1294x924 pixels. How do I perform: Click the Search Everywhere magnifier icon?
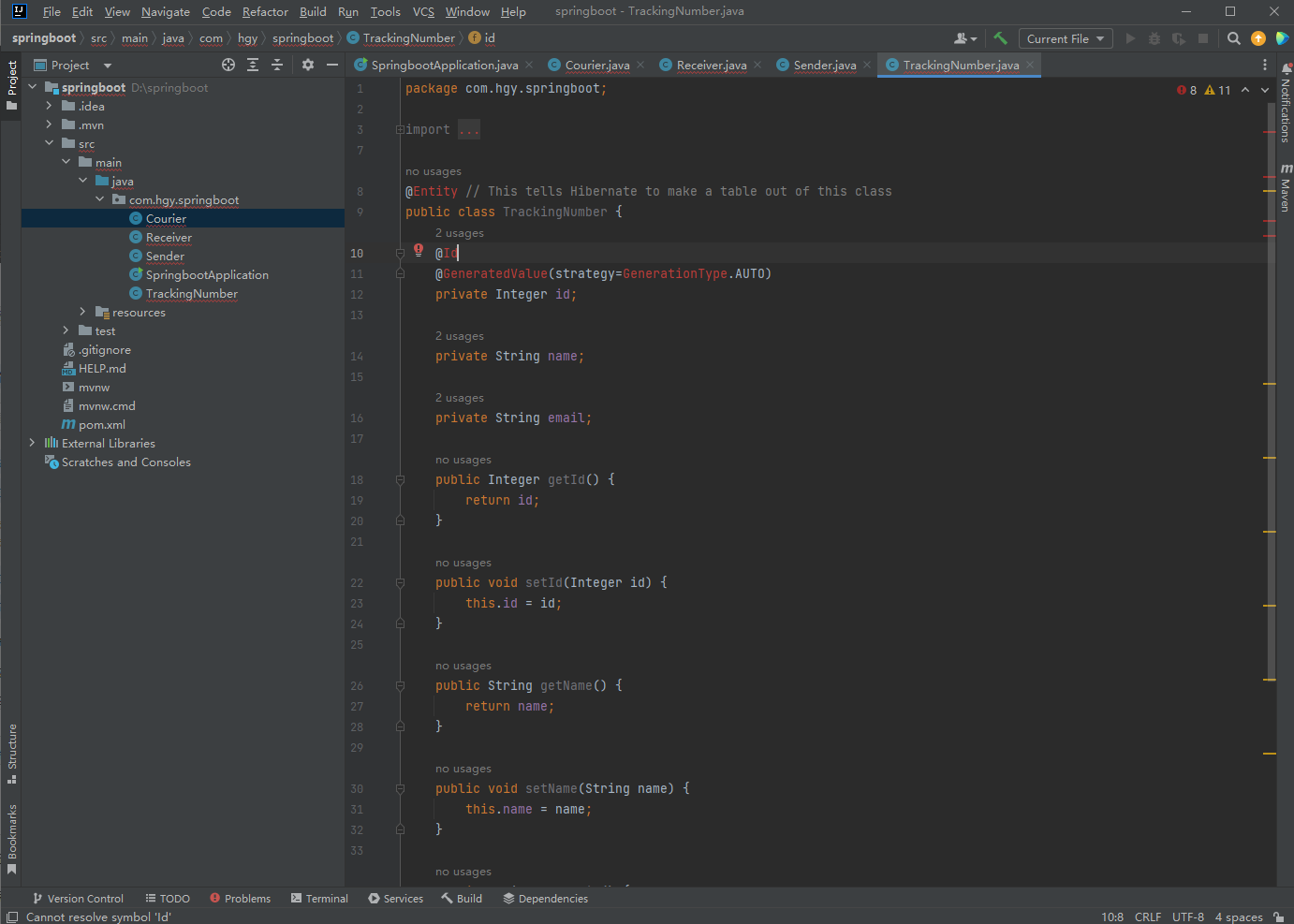pos(1234,38)
